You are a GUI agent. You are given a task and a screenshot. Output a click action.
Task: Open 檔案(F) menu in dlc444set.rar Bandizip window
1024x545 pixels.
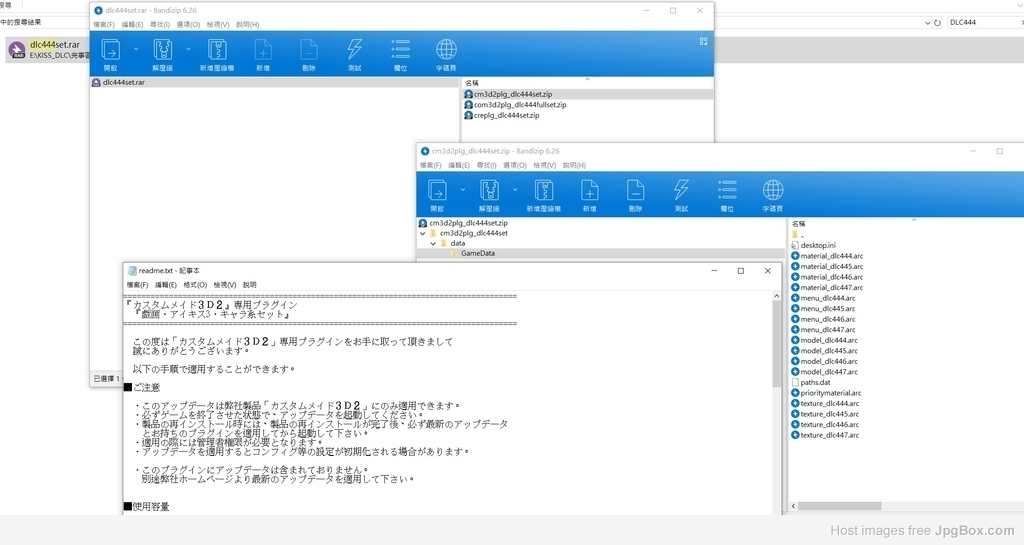(x=104, y=25)
